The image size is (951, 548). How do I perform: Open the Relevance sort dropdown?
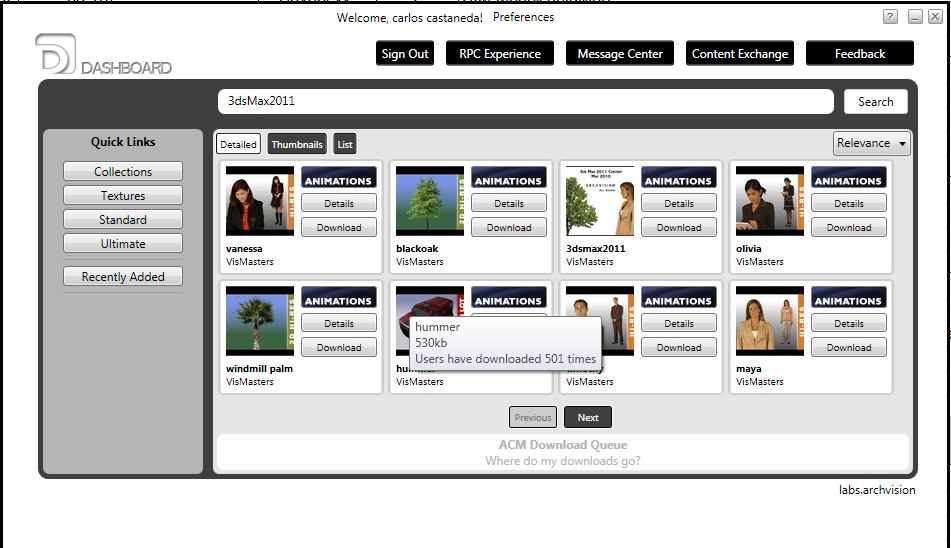tap(871, 143)
